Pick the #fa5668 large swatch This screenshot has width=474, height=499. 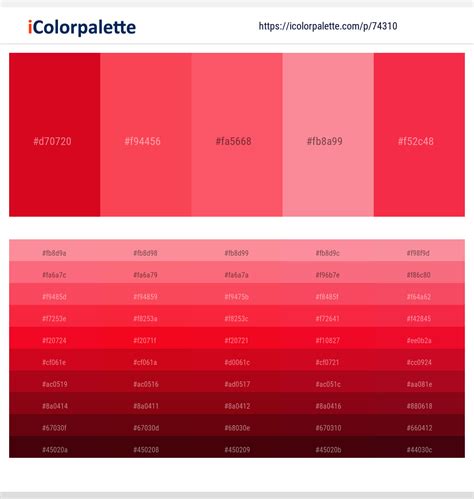(237, 135)
